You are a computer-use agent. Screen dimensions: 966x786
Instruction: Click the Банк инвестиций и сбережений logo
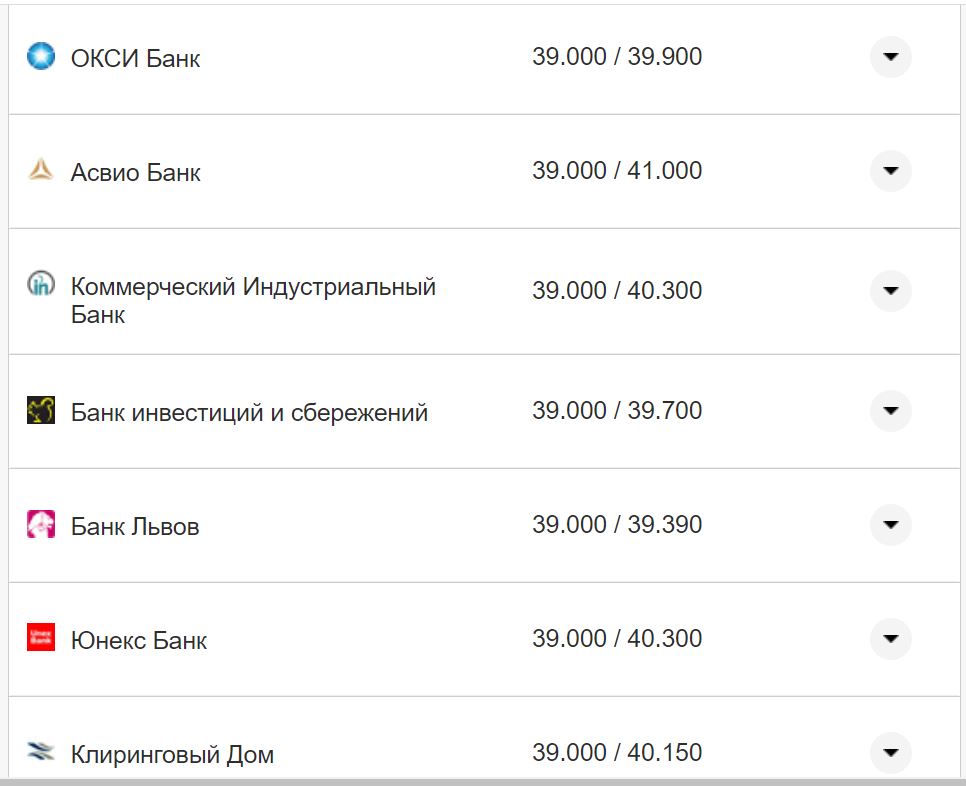click(40, 411)
